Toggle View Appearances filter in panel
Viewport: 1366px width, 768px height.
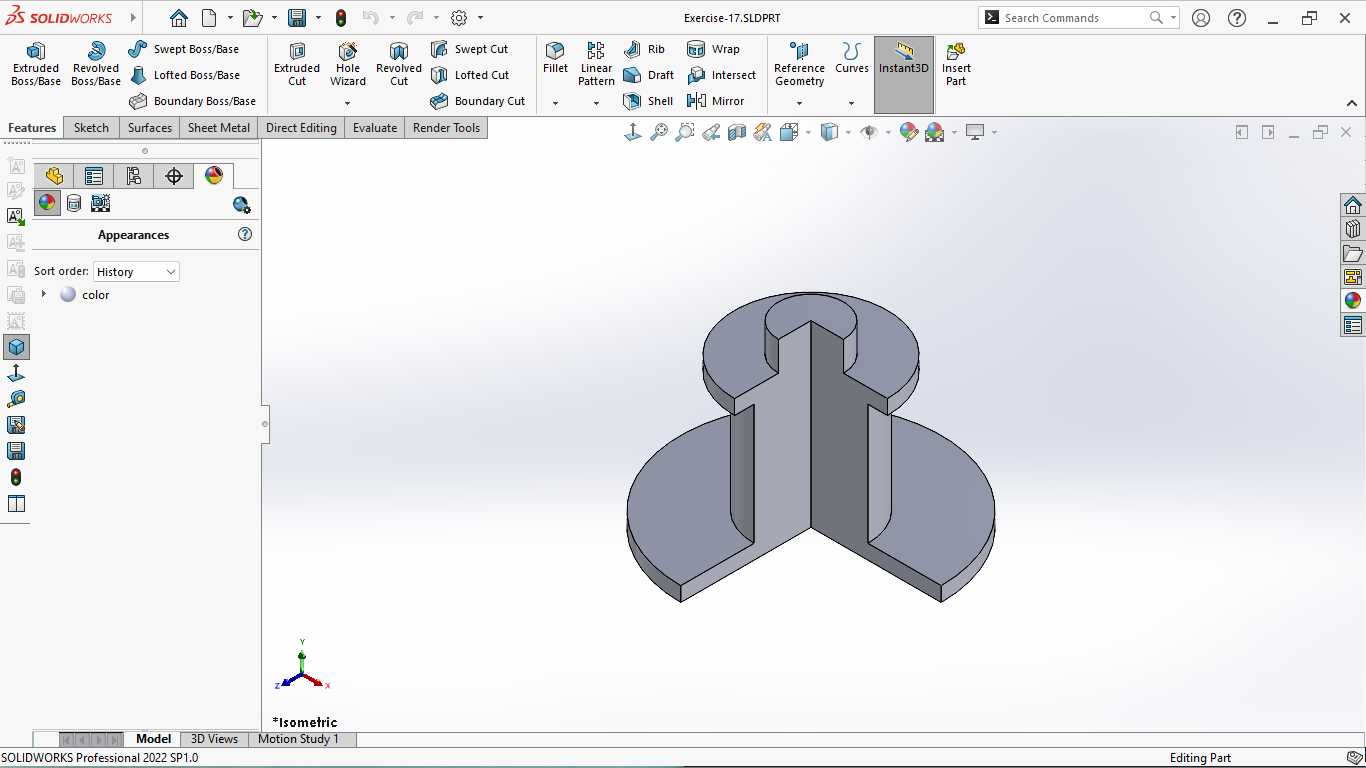47,203
